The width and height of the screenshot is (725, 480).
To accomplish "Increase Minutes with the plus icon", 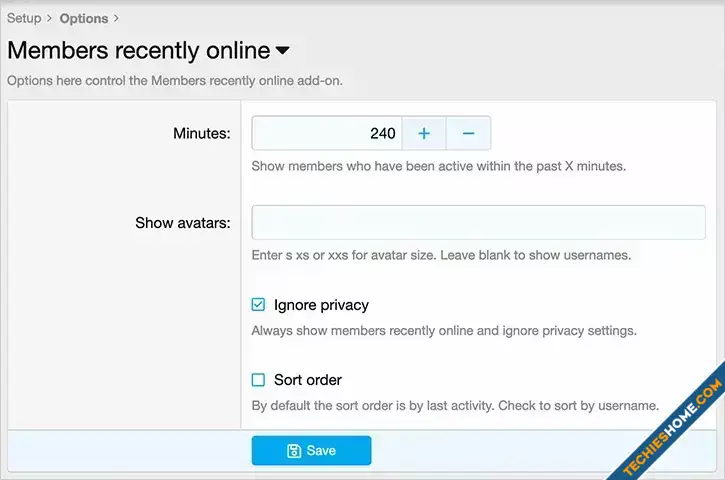I will 424,133.
